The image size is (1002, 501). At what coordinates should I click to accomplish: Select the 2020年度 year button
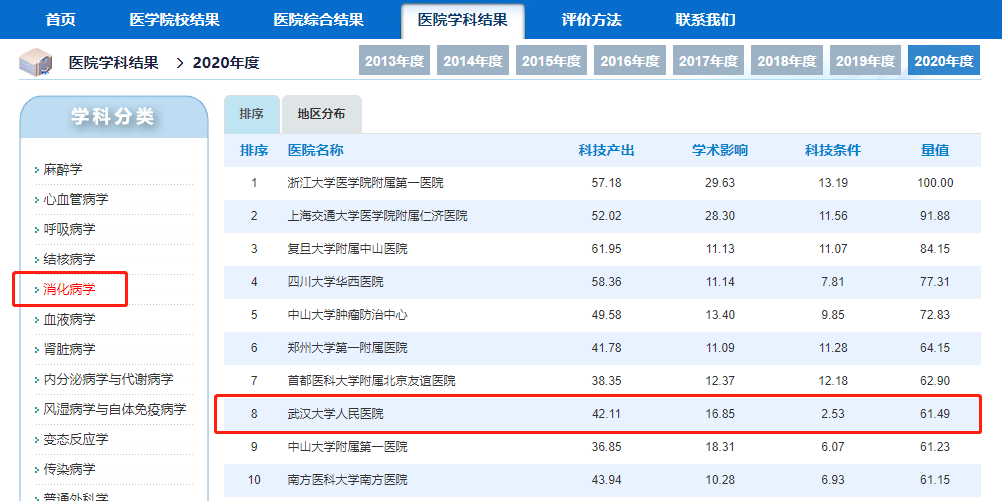[944, 61]
